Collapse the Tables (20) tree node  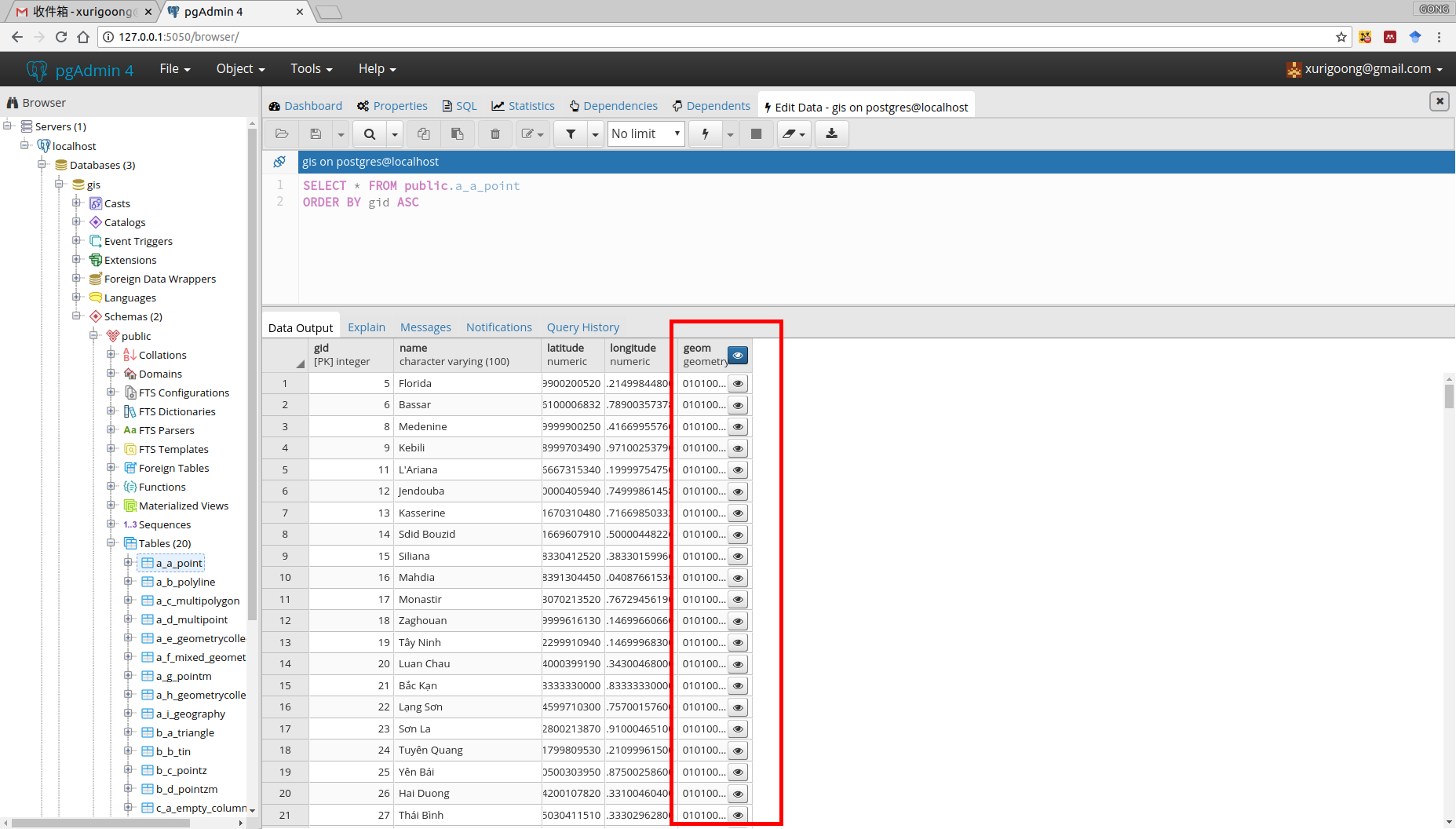(111, 543)
